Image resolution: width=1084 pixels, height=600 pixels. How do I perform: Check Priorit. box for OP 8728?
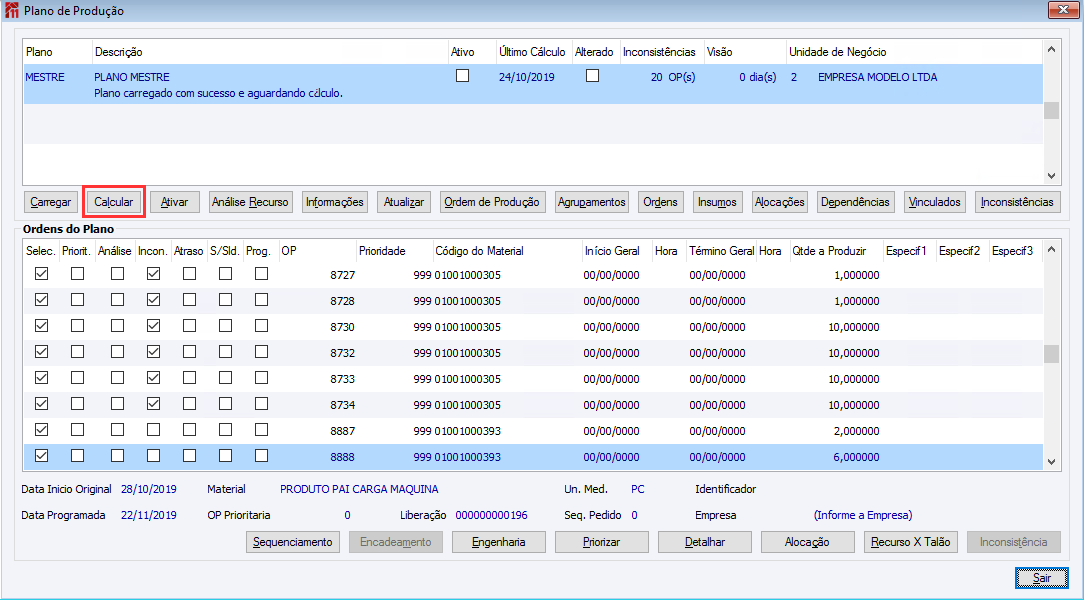click(77, 300)
